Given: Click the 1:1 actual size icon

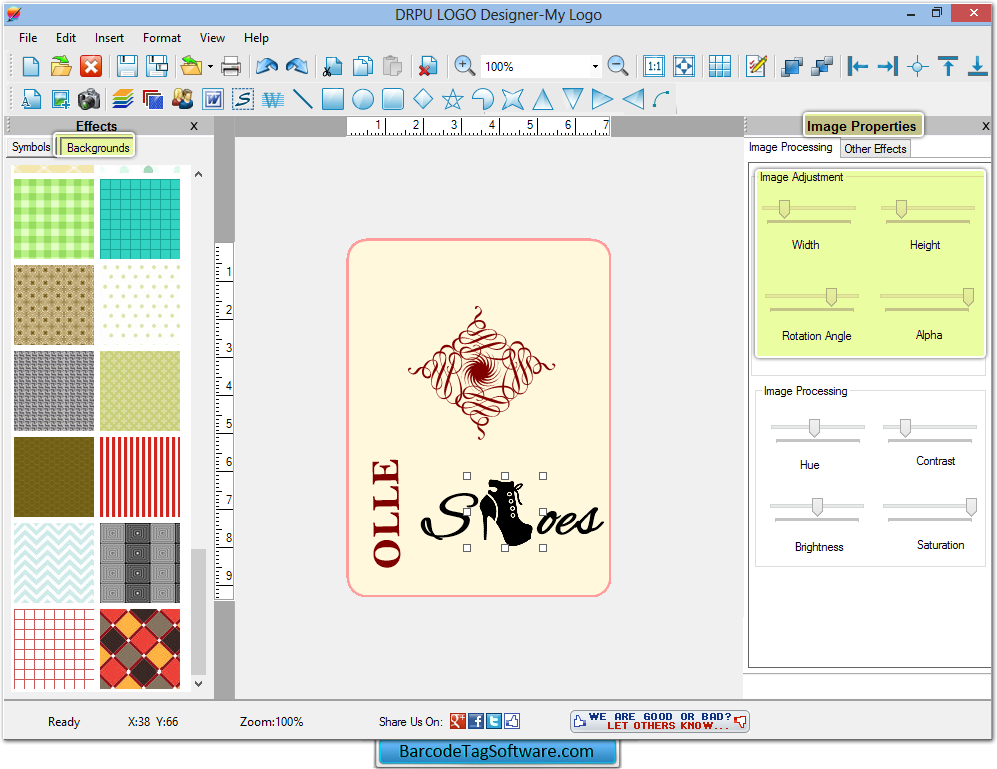Looking at the screenshot, I should 654,66.
